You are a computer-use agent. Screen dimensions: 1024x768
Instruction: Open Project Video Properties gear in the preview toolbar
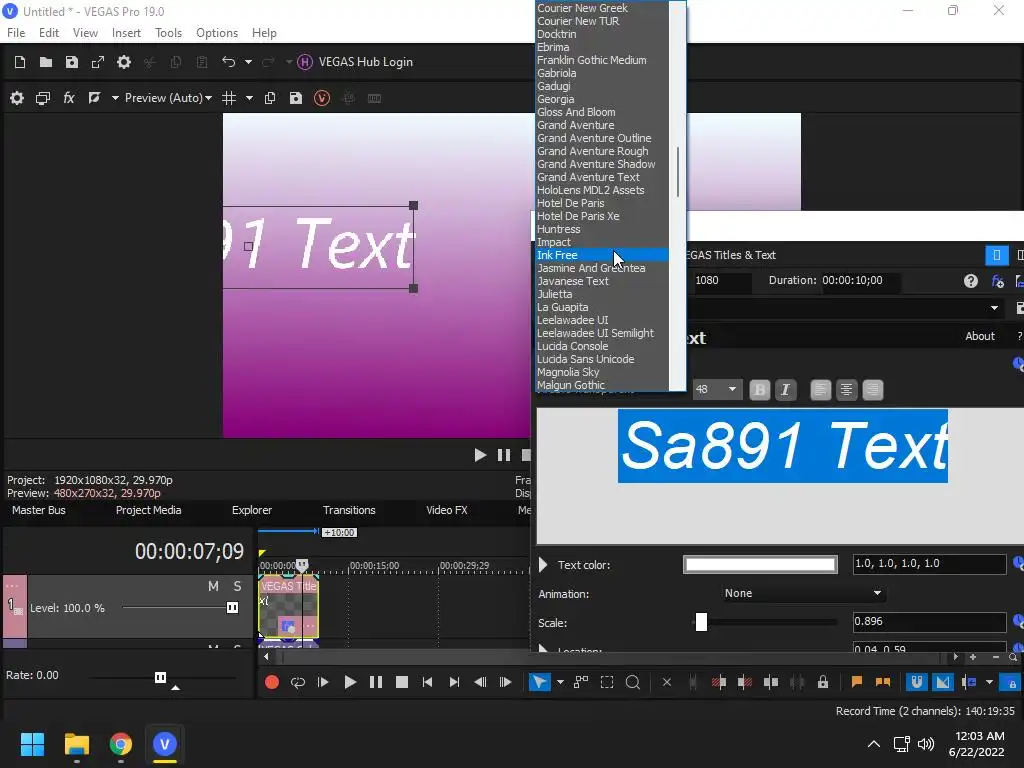[x=17, y=98]
